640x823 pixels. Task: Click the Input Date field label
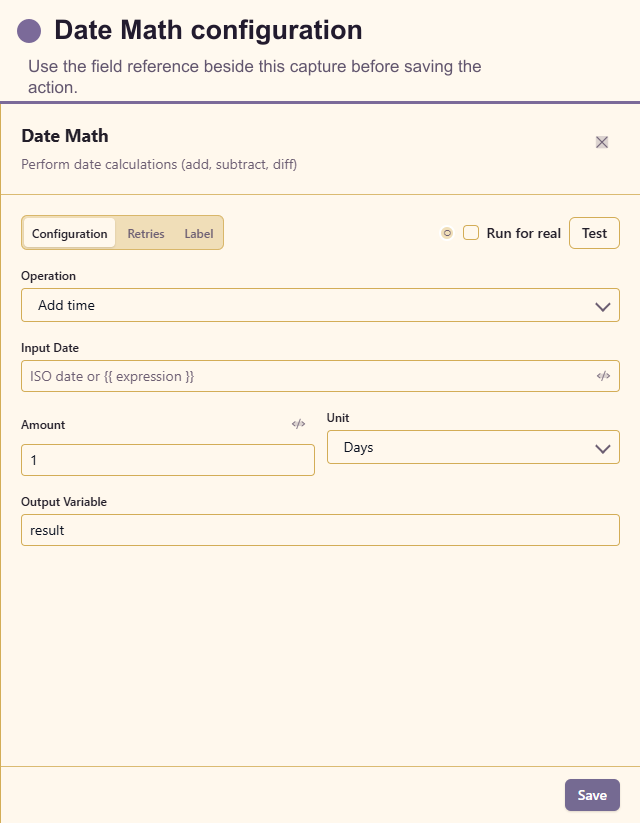click(x=50, y=347)
